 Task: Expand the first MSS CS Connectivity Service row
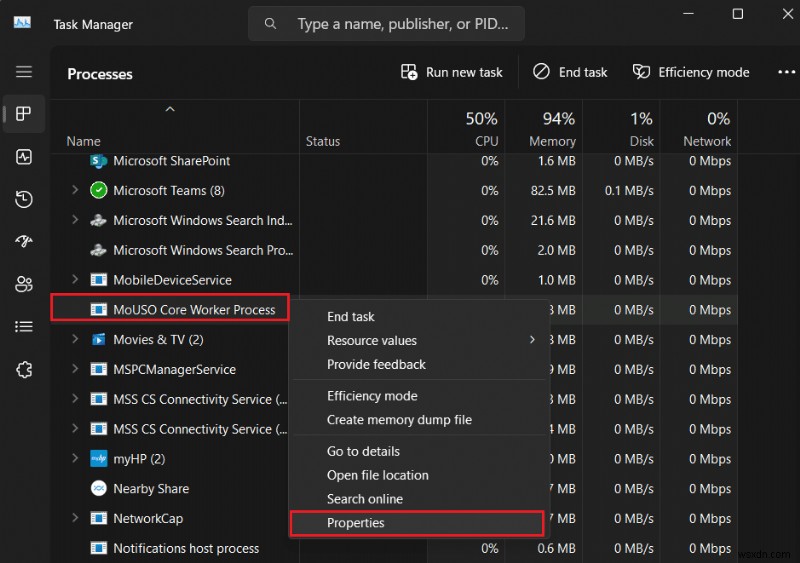pos(75,398)
